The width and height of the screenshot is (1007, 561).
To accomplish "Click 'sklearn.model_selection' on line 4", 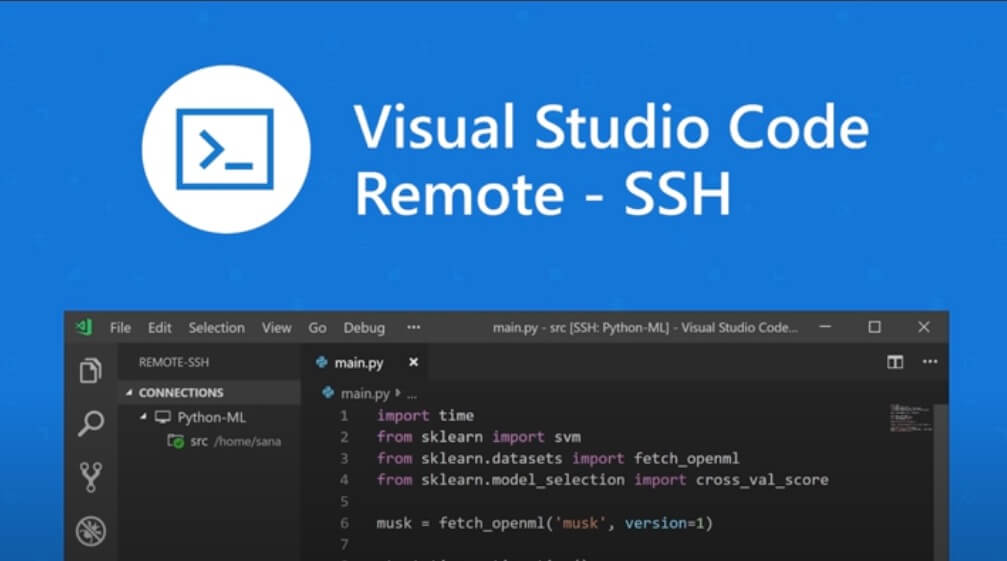I will 523,480.
